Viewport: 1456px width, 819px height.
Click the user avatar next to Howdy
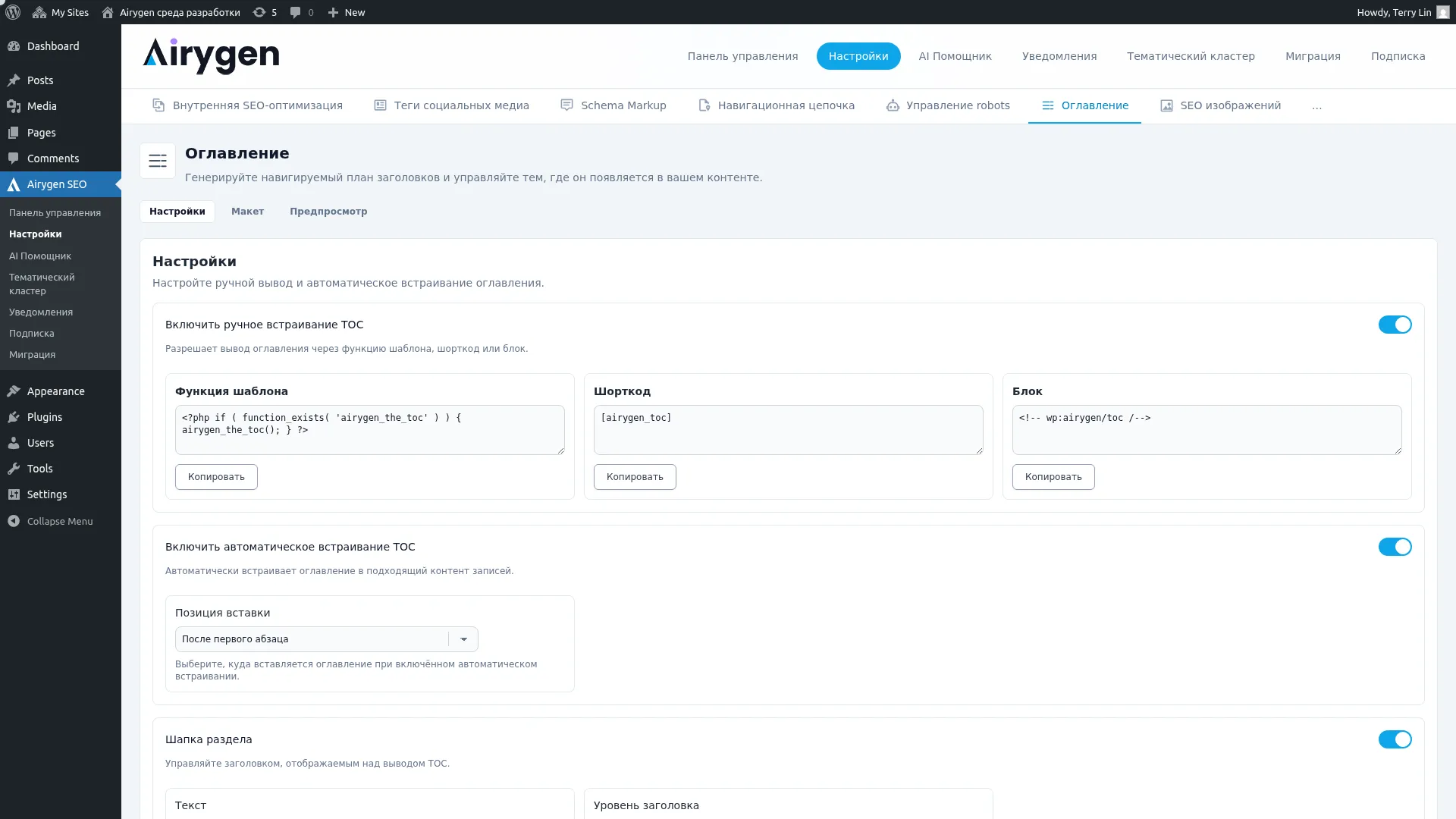click(1443, 12)
